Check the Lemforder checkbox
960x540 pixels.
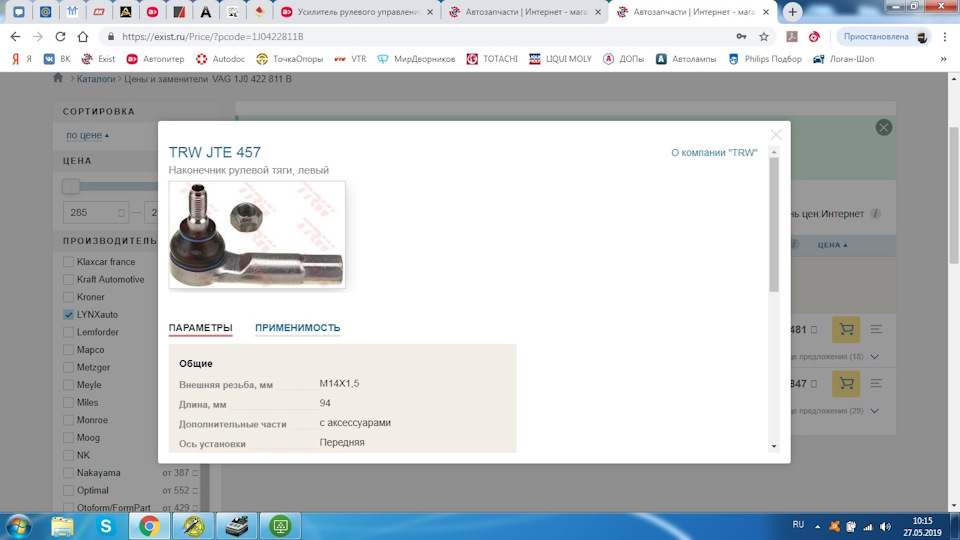[68, 332]
